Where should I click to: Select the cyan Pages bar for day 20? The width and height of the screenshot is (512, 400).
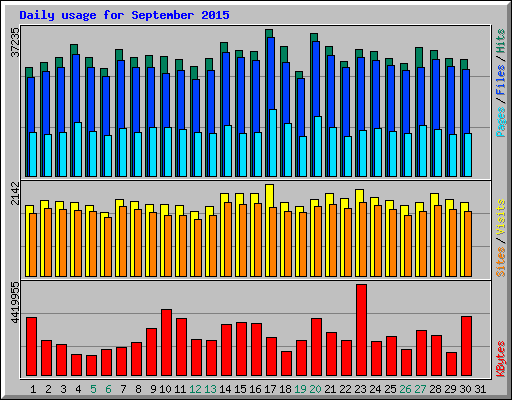[318, 146]
